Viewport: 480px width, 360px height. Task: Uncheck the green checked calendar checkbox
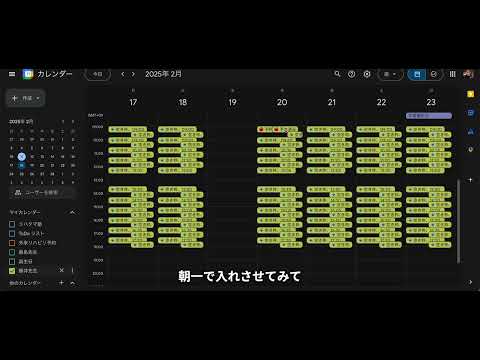point(12,271)
